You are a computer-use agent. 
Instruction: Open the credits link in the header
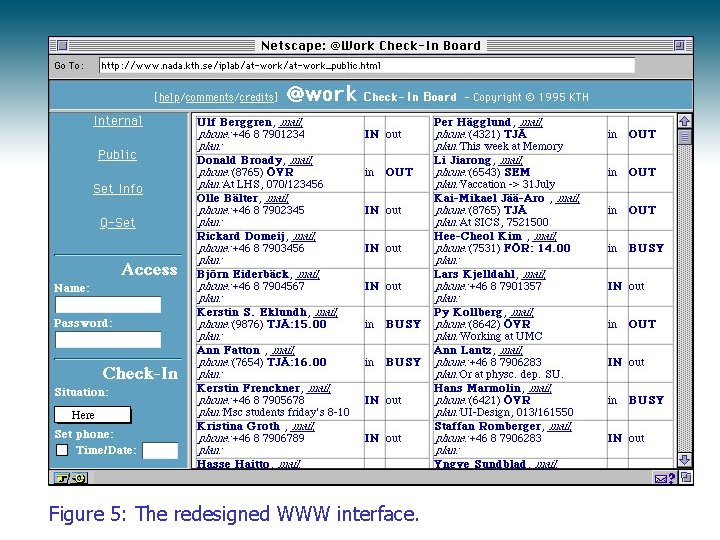point(257,97)
